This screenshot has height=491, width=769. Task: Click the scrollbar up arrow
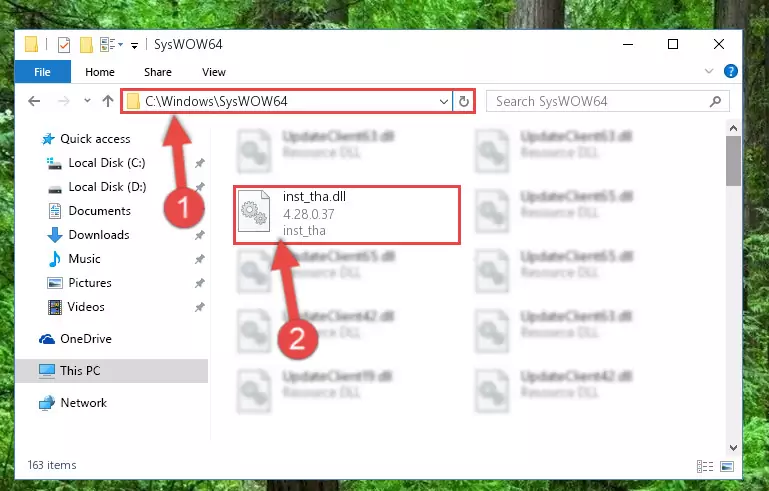733,128
